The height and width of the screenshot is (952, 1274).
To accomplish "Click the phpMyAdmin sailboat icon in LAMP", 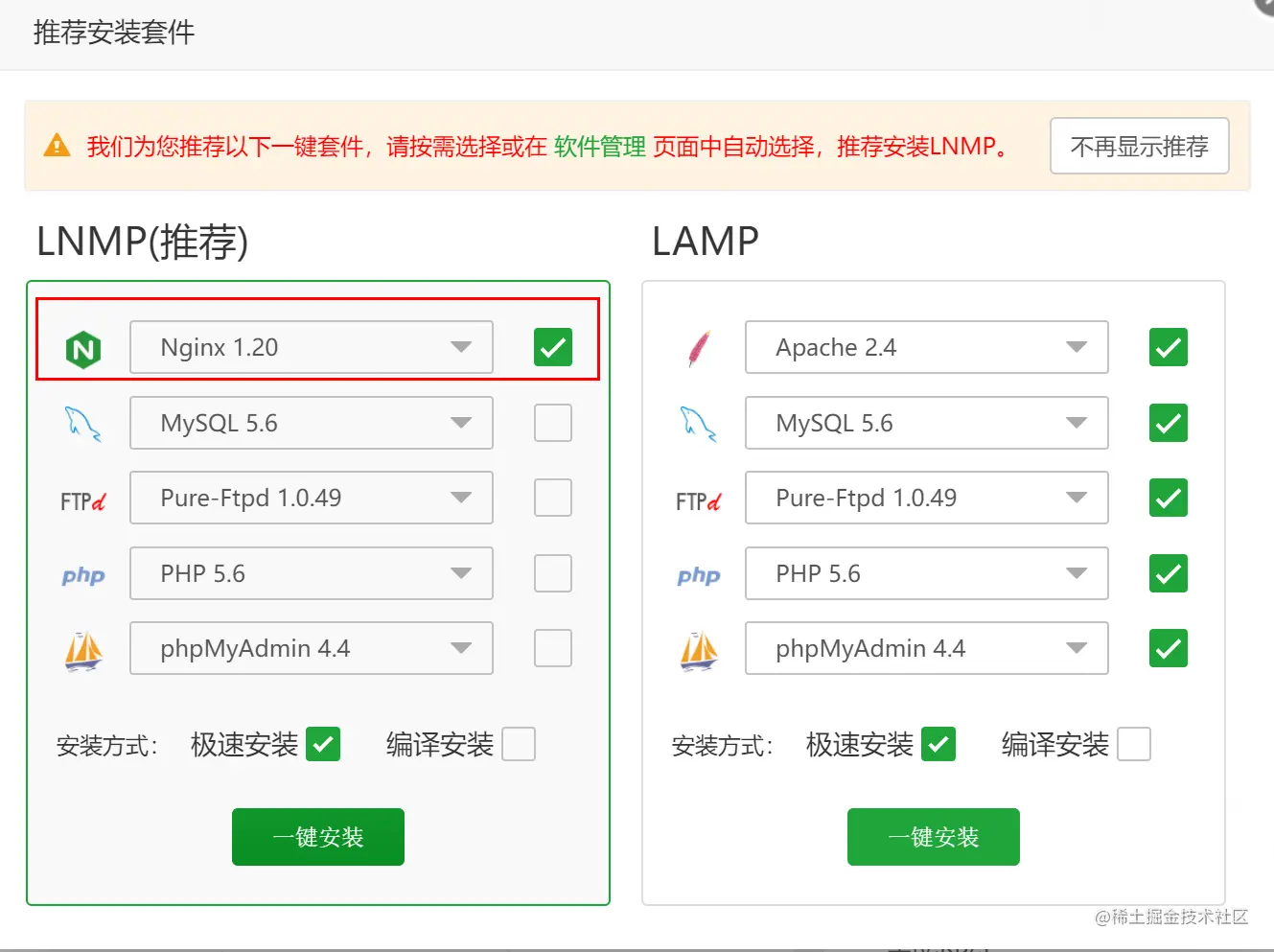I will point(699,650).
